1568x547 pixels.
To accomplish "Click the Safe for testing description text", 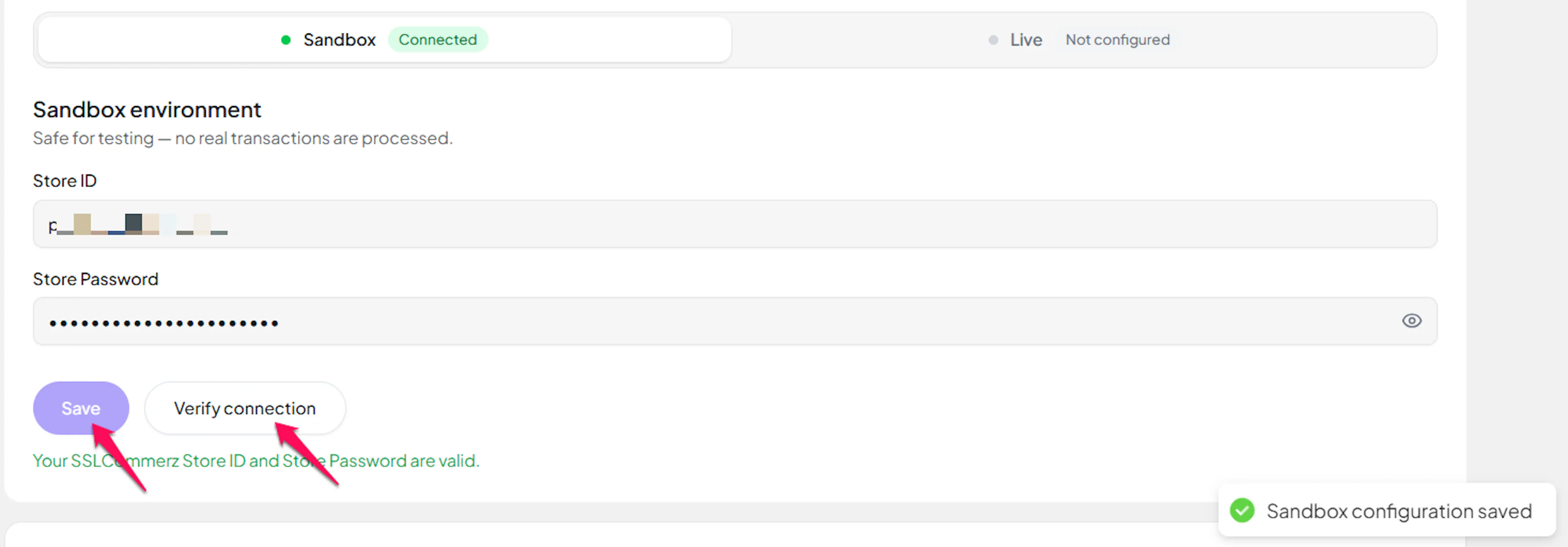I will pos(243,138).
